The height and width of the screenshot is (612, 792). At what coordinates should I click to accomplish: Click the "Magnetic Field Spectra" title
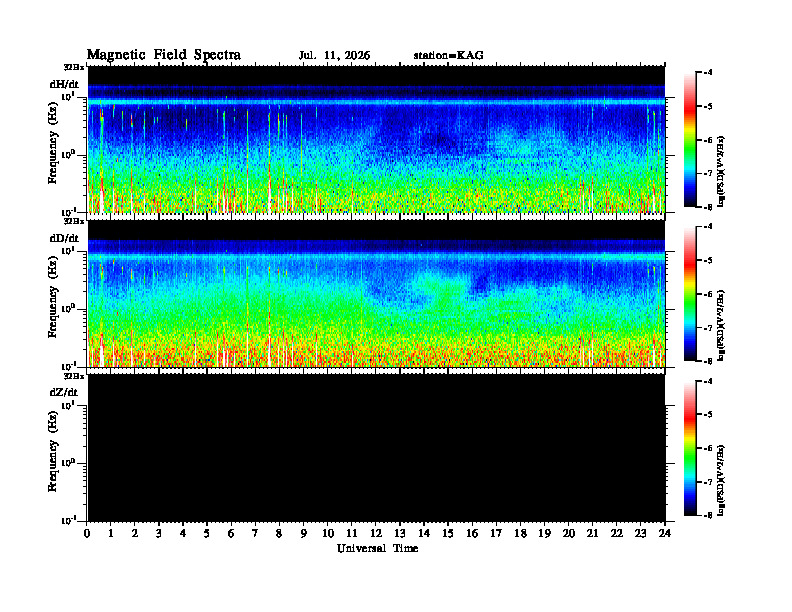(164, 55)
